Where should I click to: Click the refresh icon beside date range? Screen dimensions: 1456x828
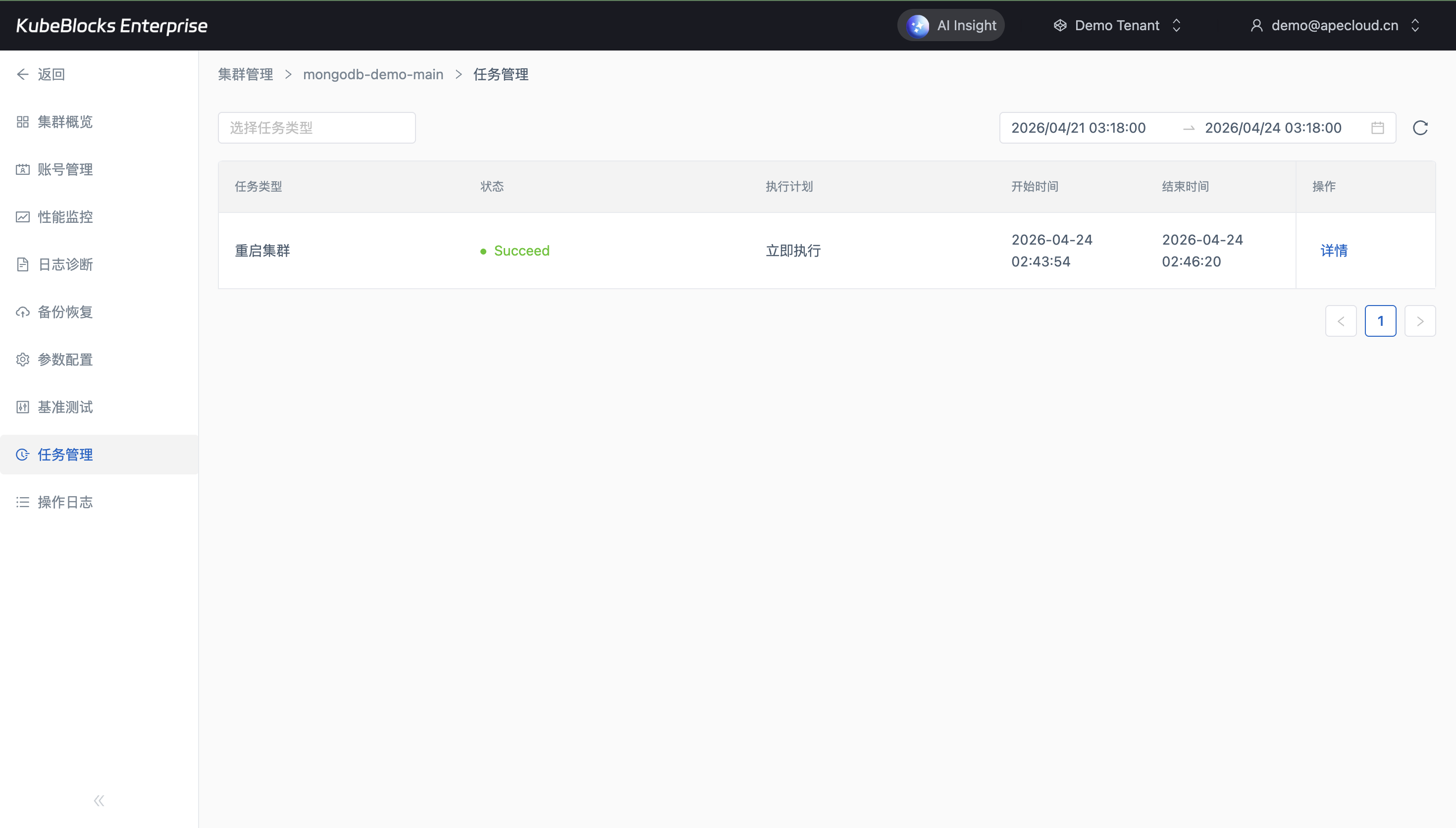(1420, 128)
